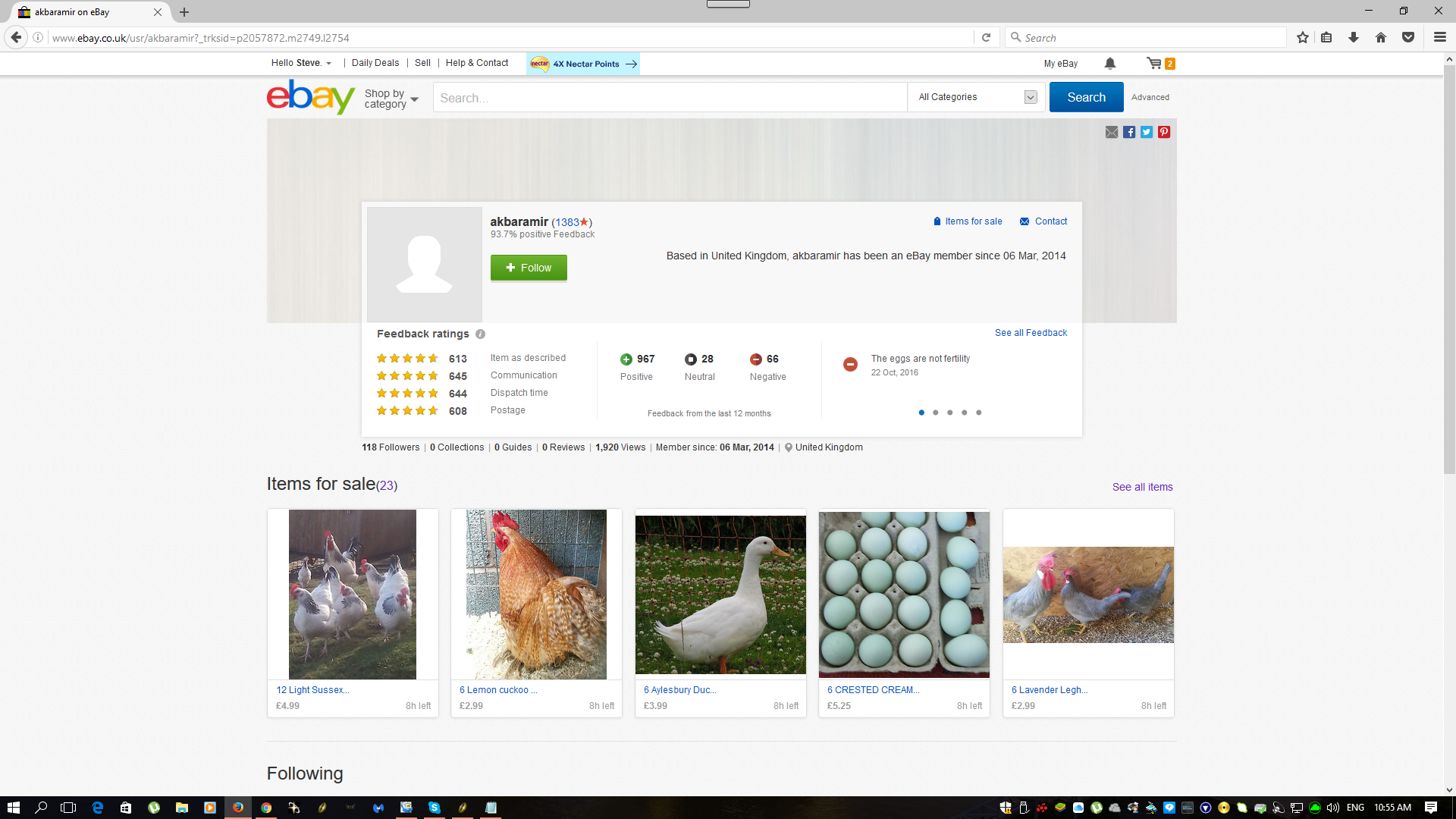Bookmark this page with the star icon
Screen dimensions: 1456x819
(1302, 37)
